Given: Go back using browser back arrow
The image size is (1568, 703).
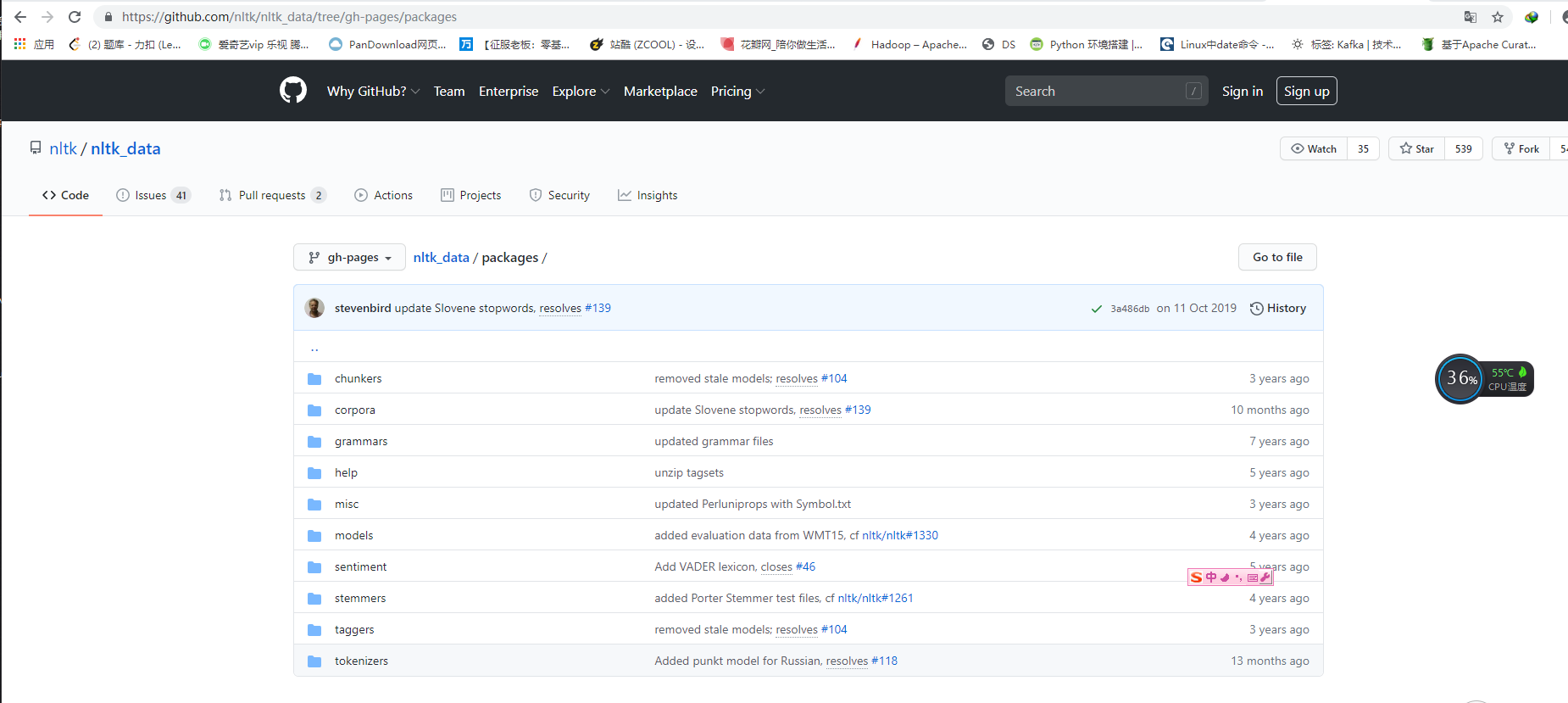Looking at the screenshot, I should 20,17.
